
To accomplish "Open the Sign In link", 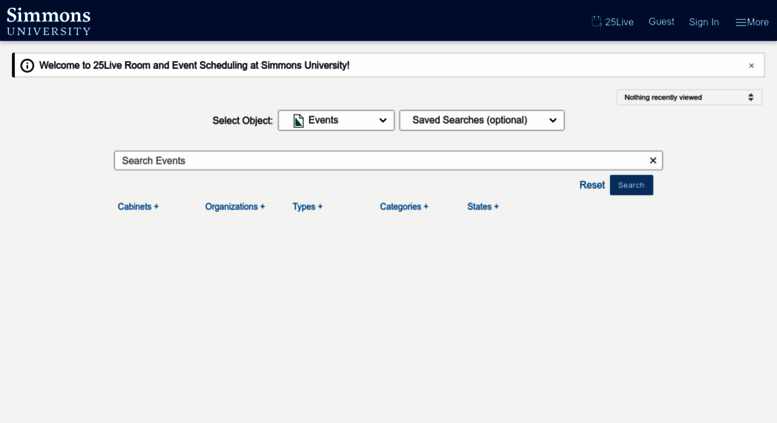I will [x=704, y=22].
